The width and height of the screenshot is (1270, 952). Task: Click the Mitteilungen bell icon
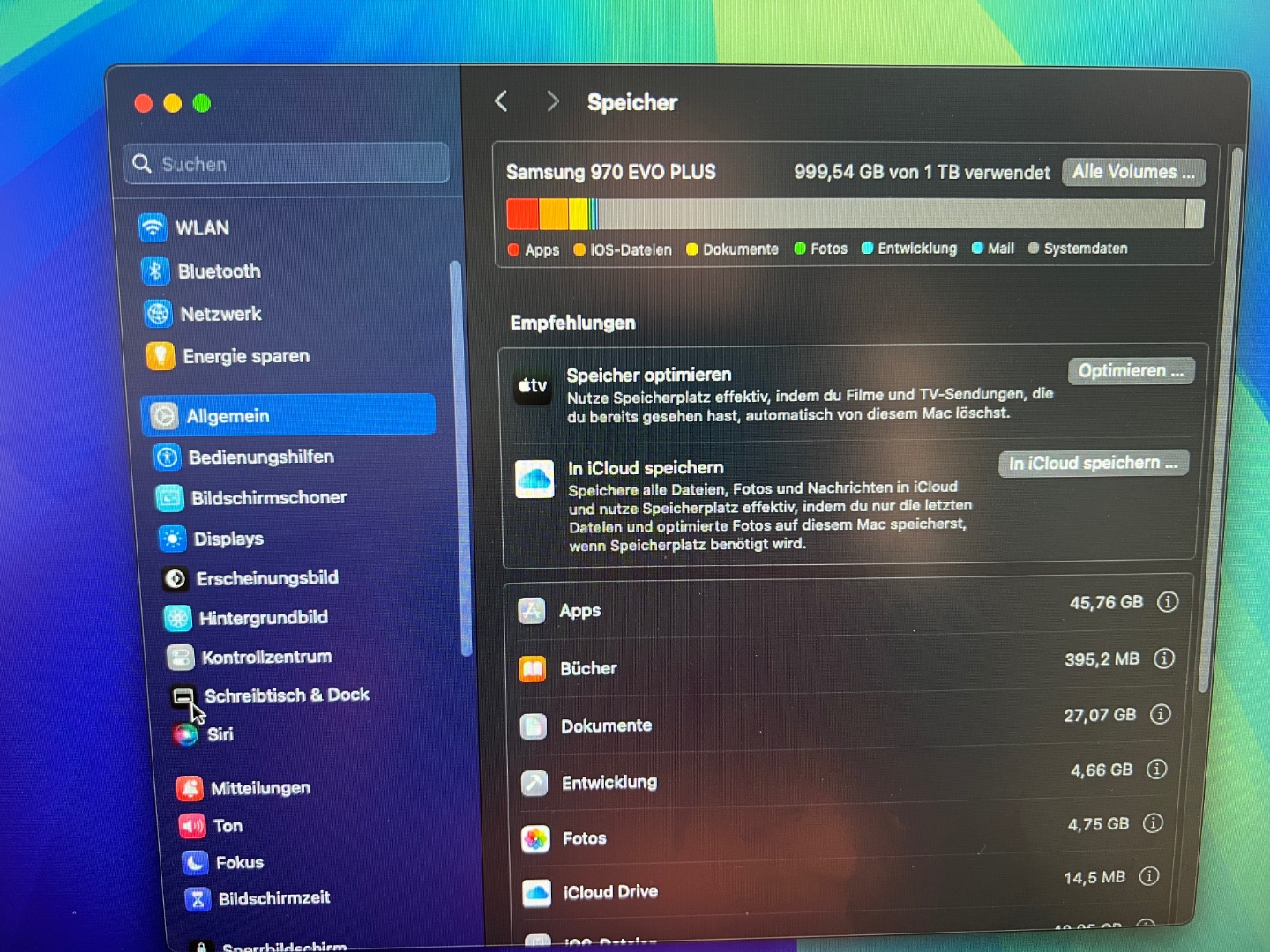[190, 788]
